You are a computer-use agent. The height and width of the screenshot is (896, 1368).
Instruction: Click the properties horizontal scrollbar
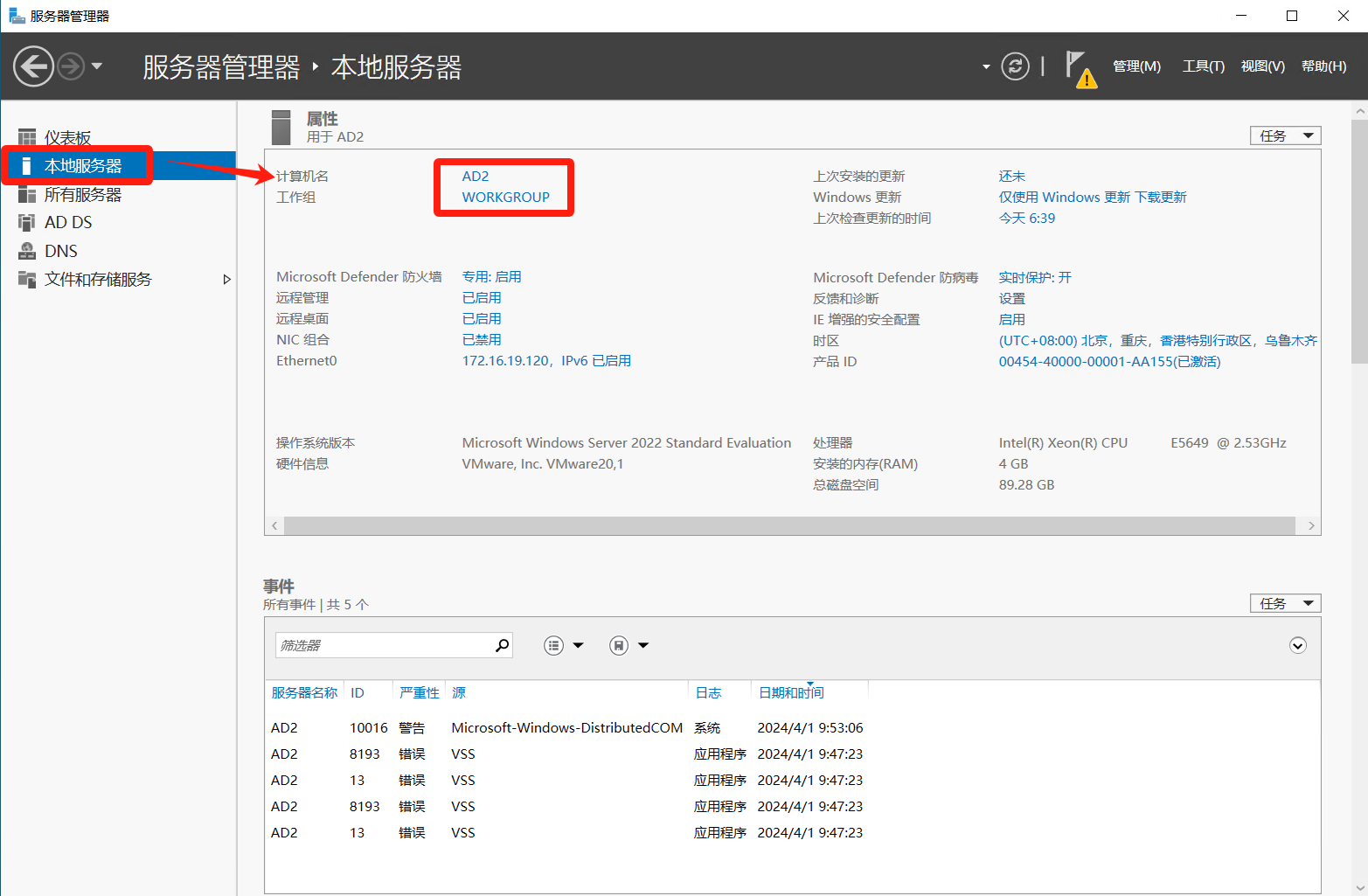click(x=788, y=525)
